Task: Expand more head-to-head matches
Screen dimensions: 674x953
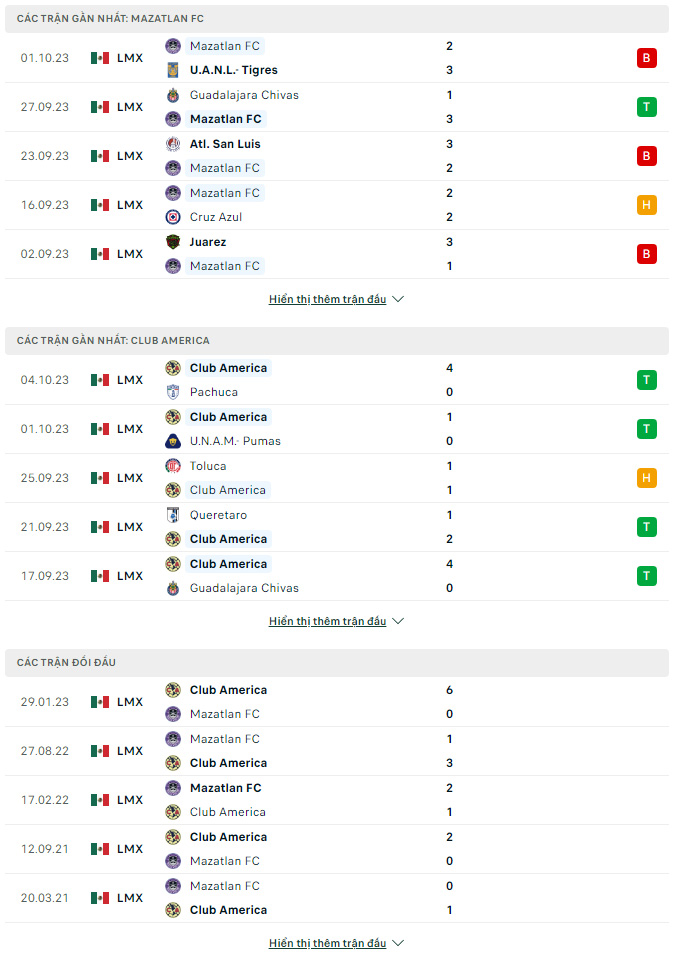Action: [336, 943]
